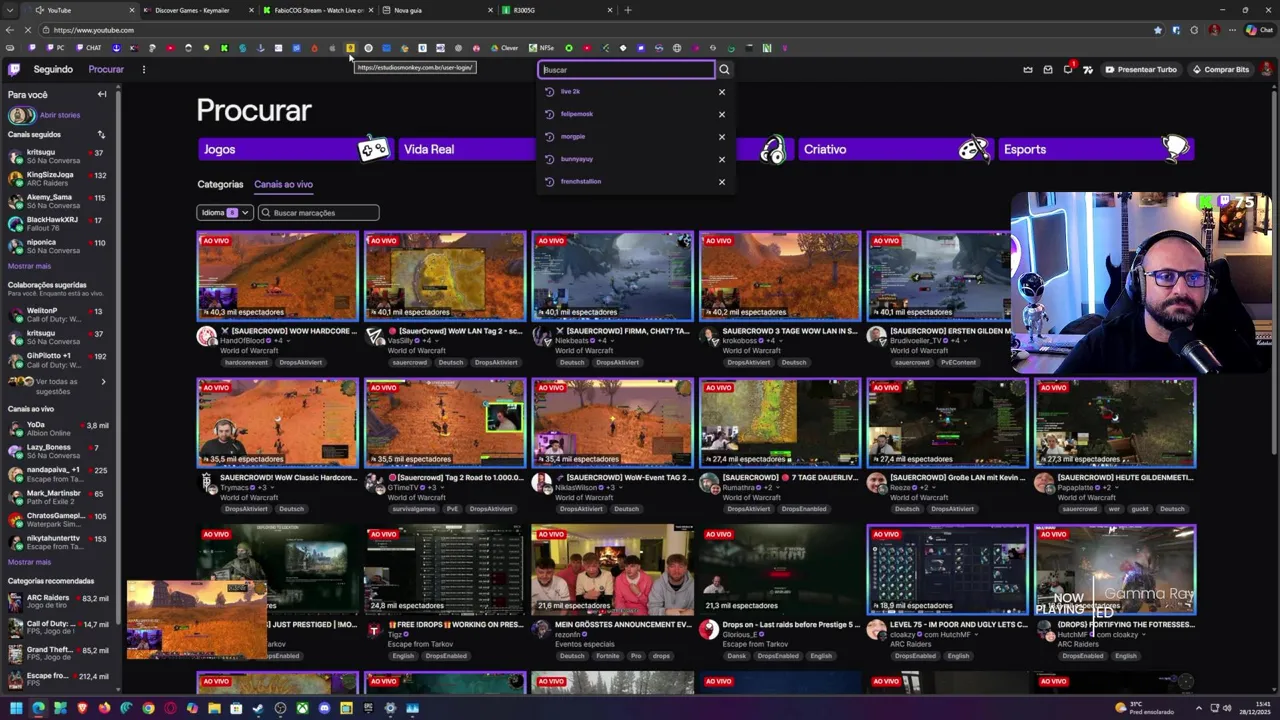
Task: Select the Canais ao vivo tab
Action: point(283,184)
